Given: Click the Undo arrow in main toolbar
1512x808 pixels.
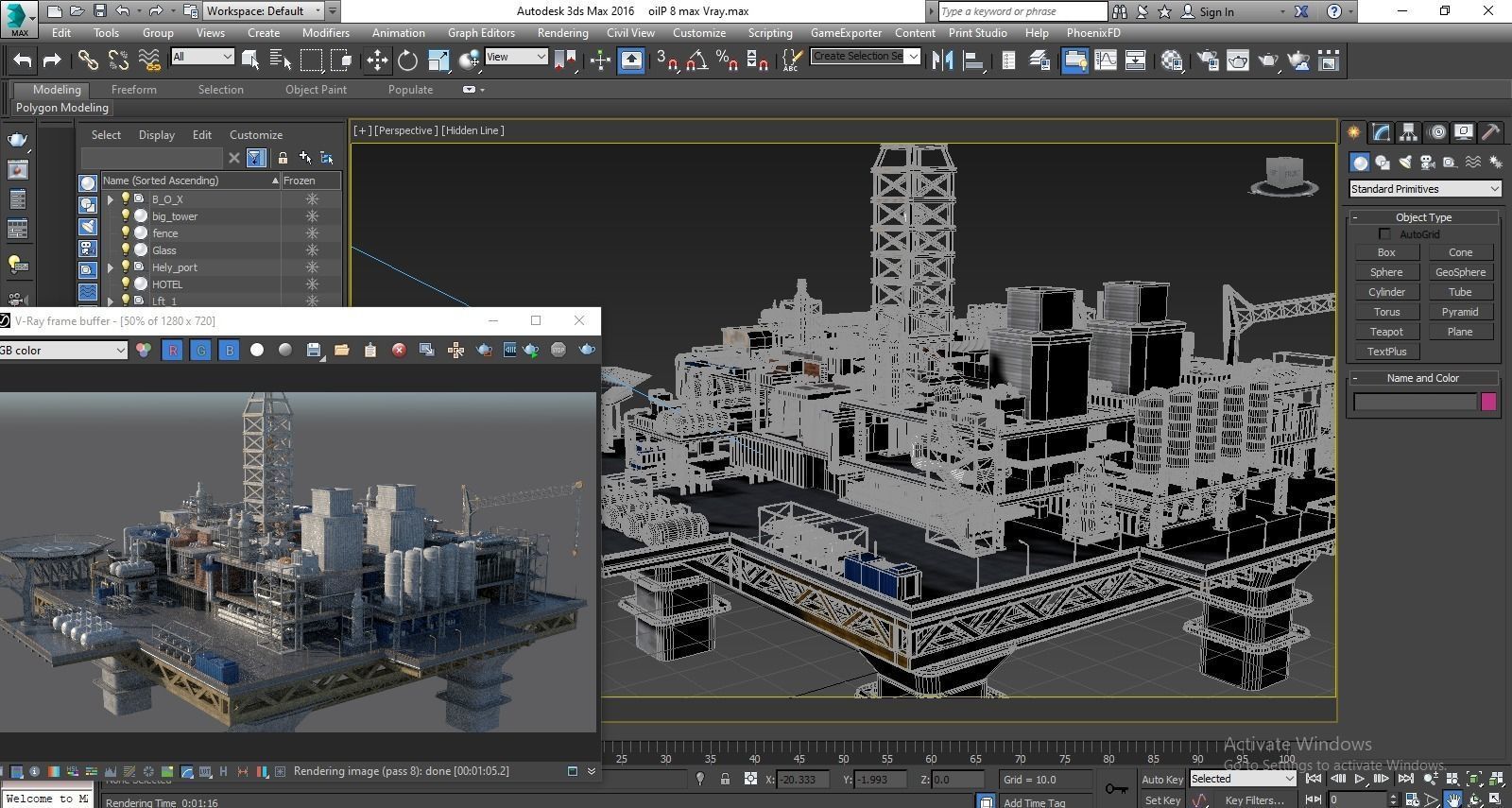Looking at the screenshot, I should [23, 60].
